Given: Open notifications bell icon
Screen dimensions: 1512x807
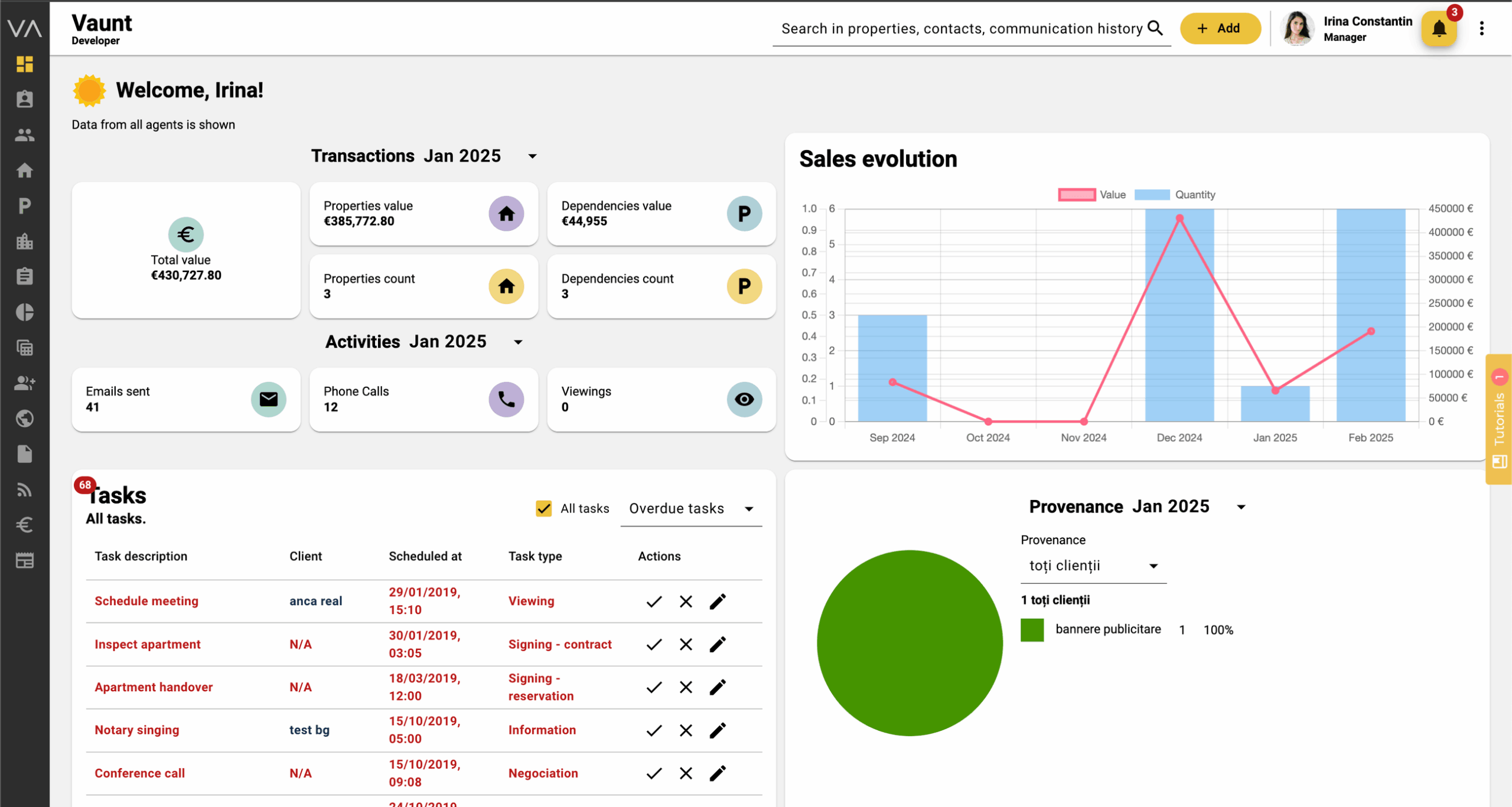Looking at the screenshot, I should pyautogui.click(x=1439, y=28).
